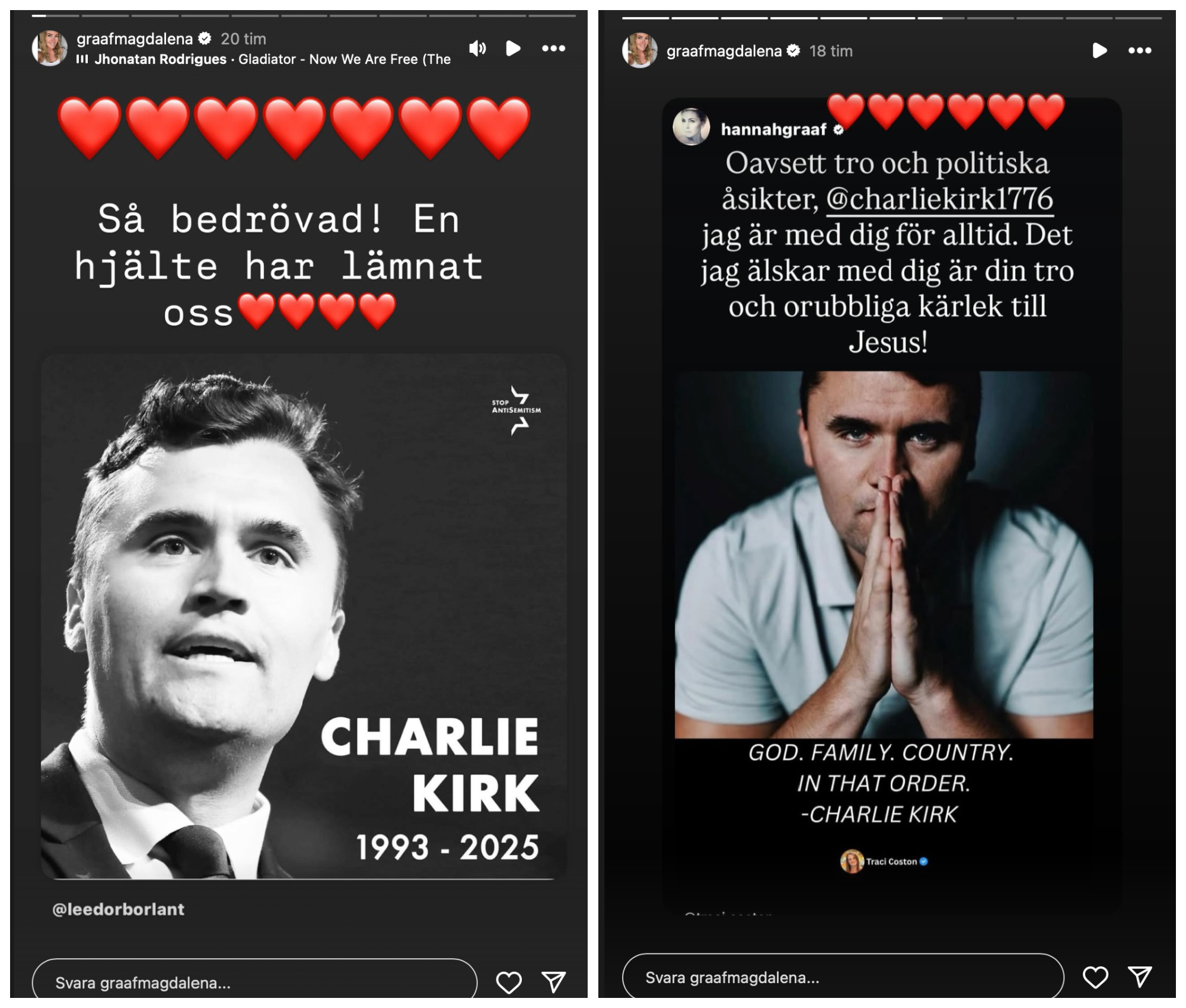
Task: Share the left story via paper plane icon
Action: pos(553,983)
